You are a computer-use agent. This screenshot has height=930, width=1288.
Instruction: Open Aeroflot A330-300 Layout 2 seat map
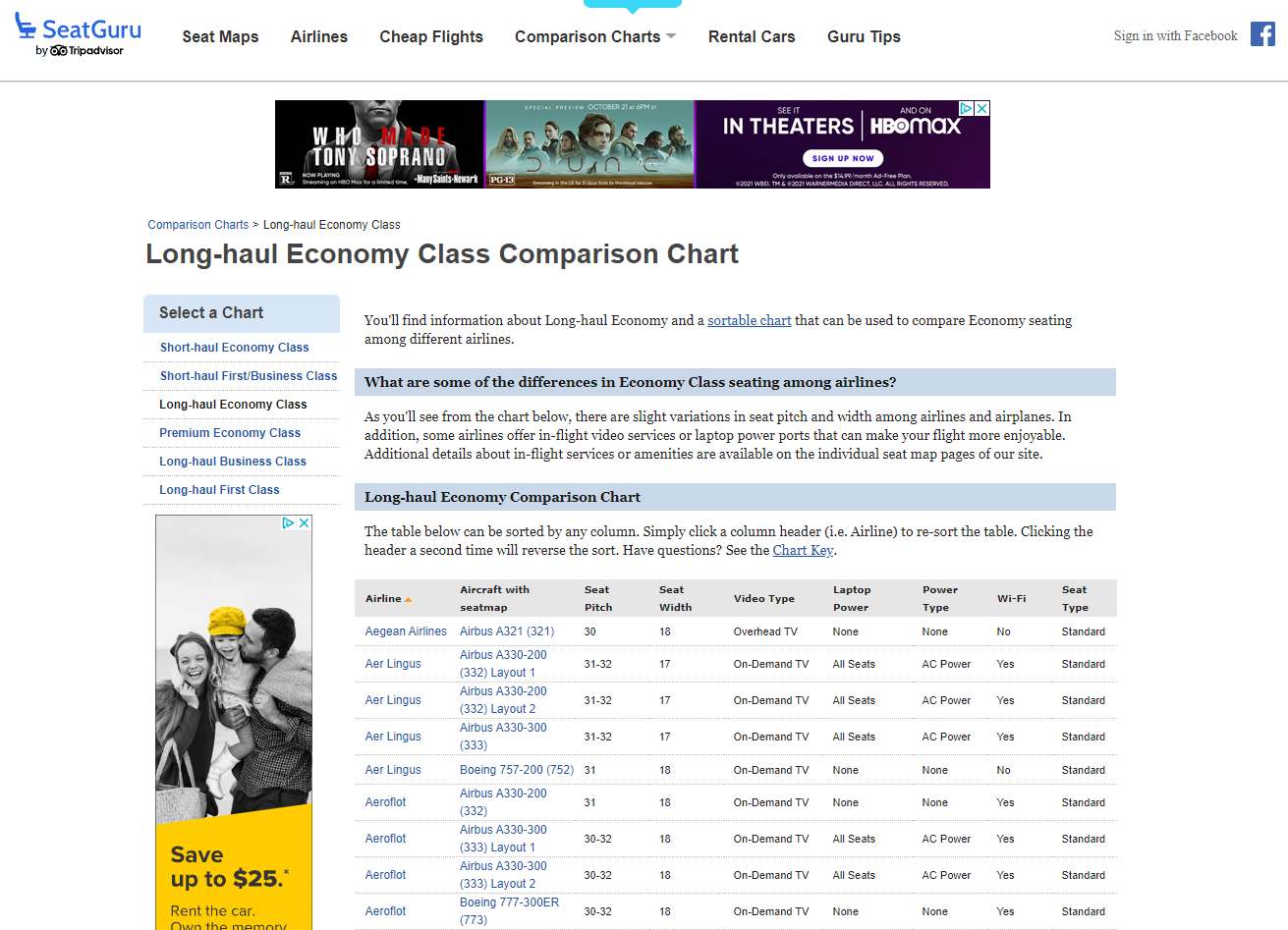503,875
